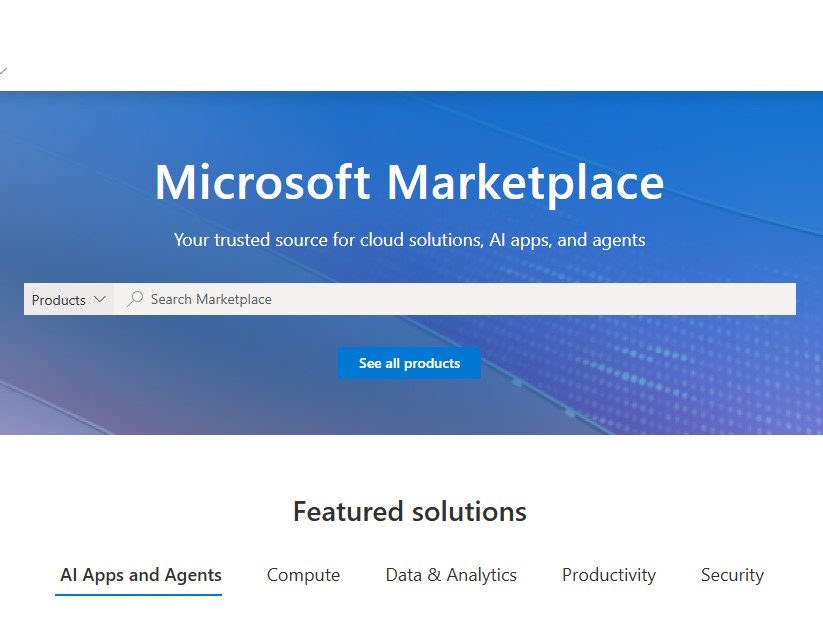Switch to the Compute tab
823x626 pixels.
[303, 575]
